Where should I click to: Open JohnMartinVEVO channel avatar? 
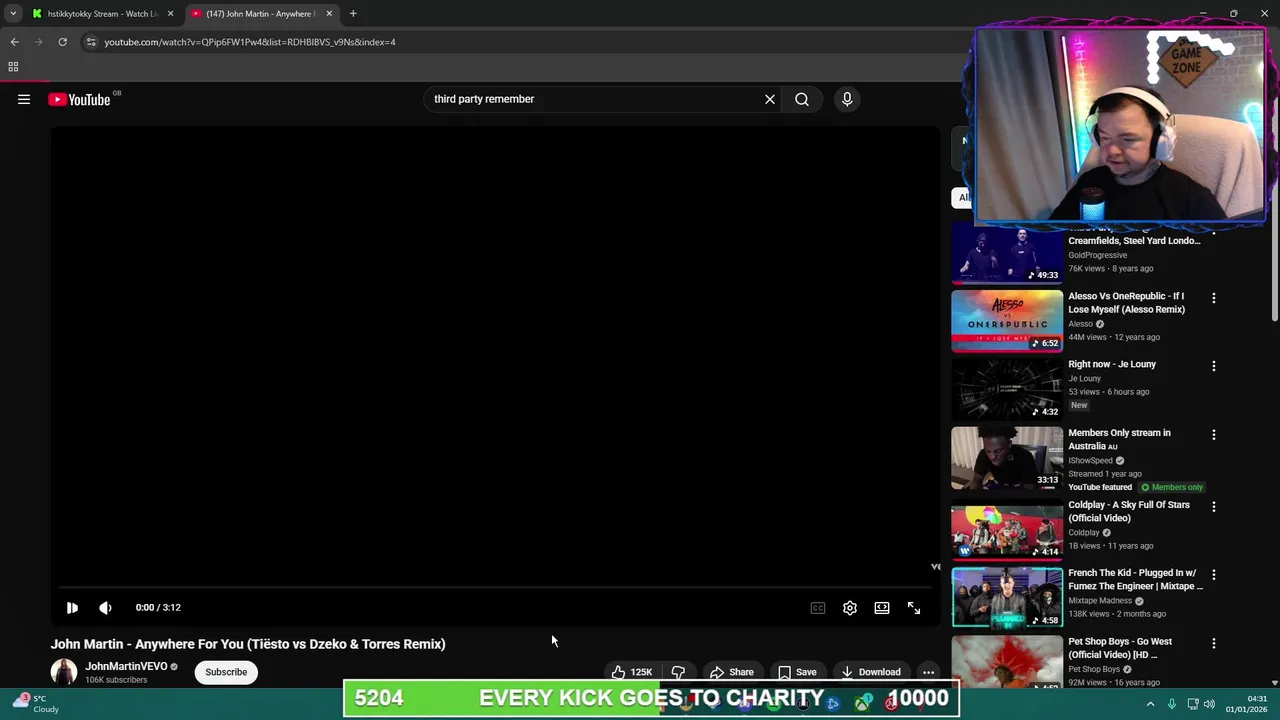tap(64, 672)
